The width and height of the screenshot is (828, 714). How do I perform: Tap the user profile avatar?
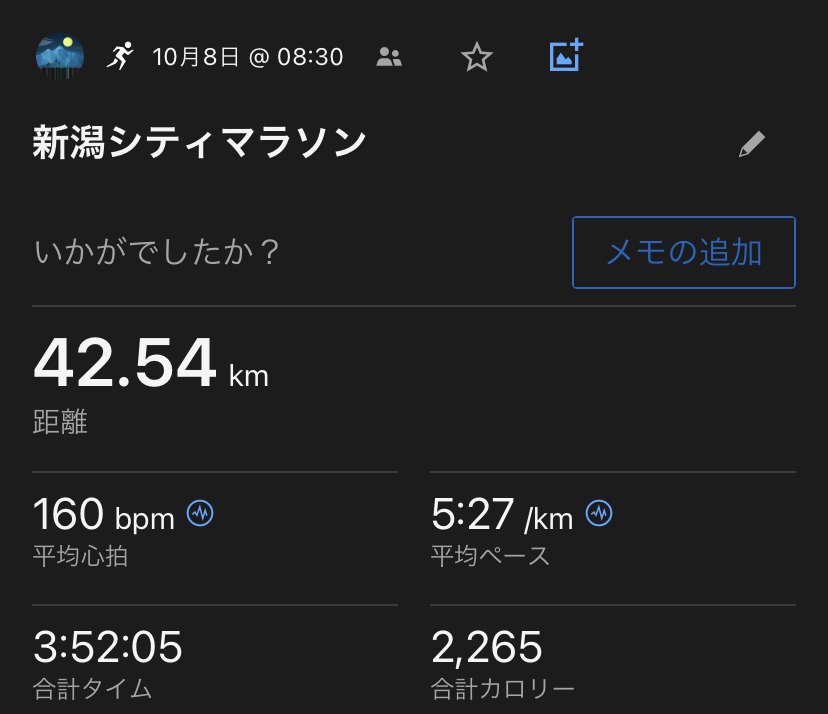tap(60, 56)
